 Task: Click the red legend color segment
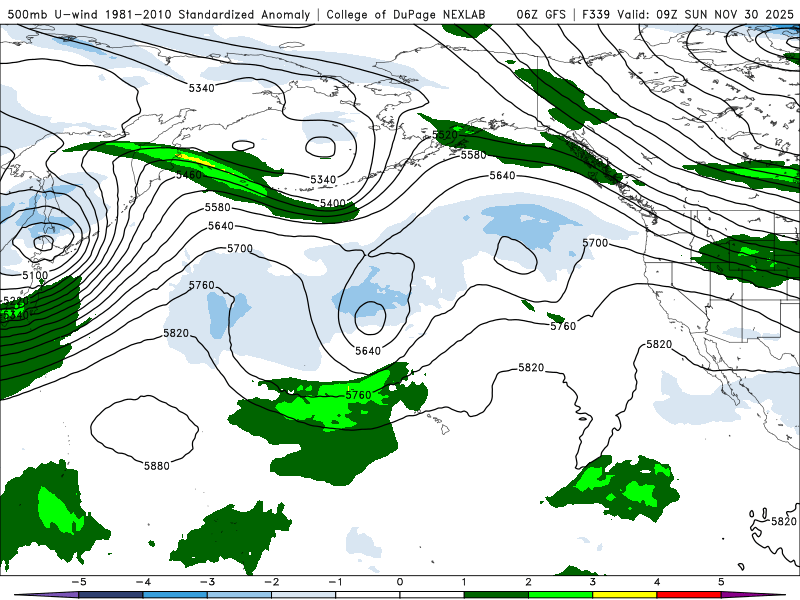(x=689, y=595)
